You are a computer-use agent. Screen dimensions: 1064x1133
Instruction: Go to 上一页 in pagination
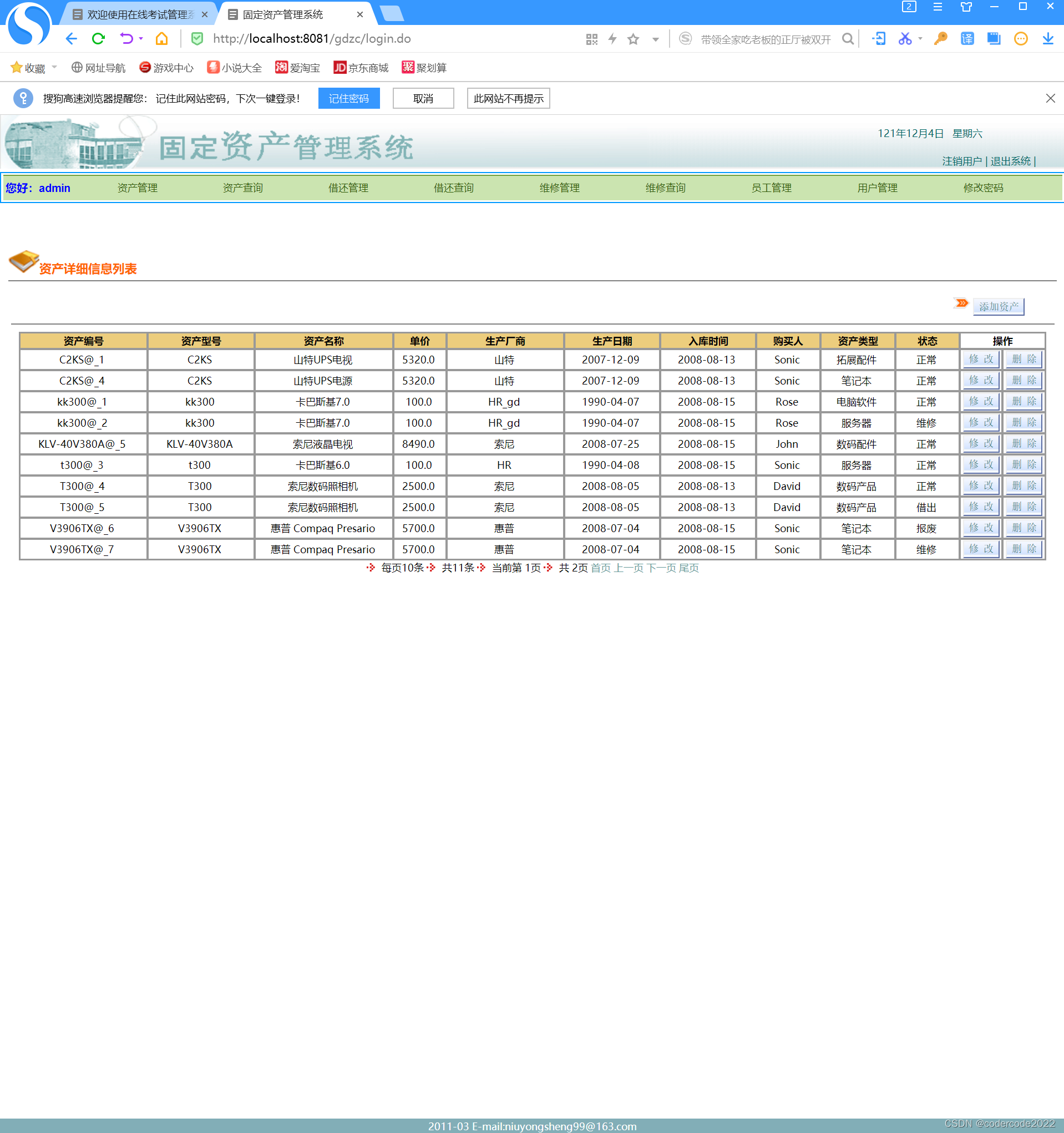(x=628, y=568)
